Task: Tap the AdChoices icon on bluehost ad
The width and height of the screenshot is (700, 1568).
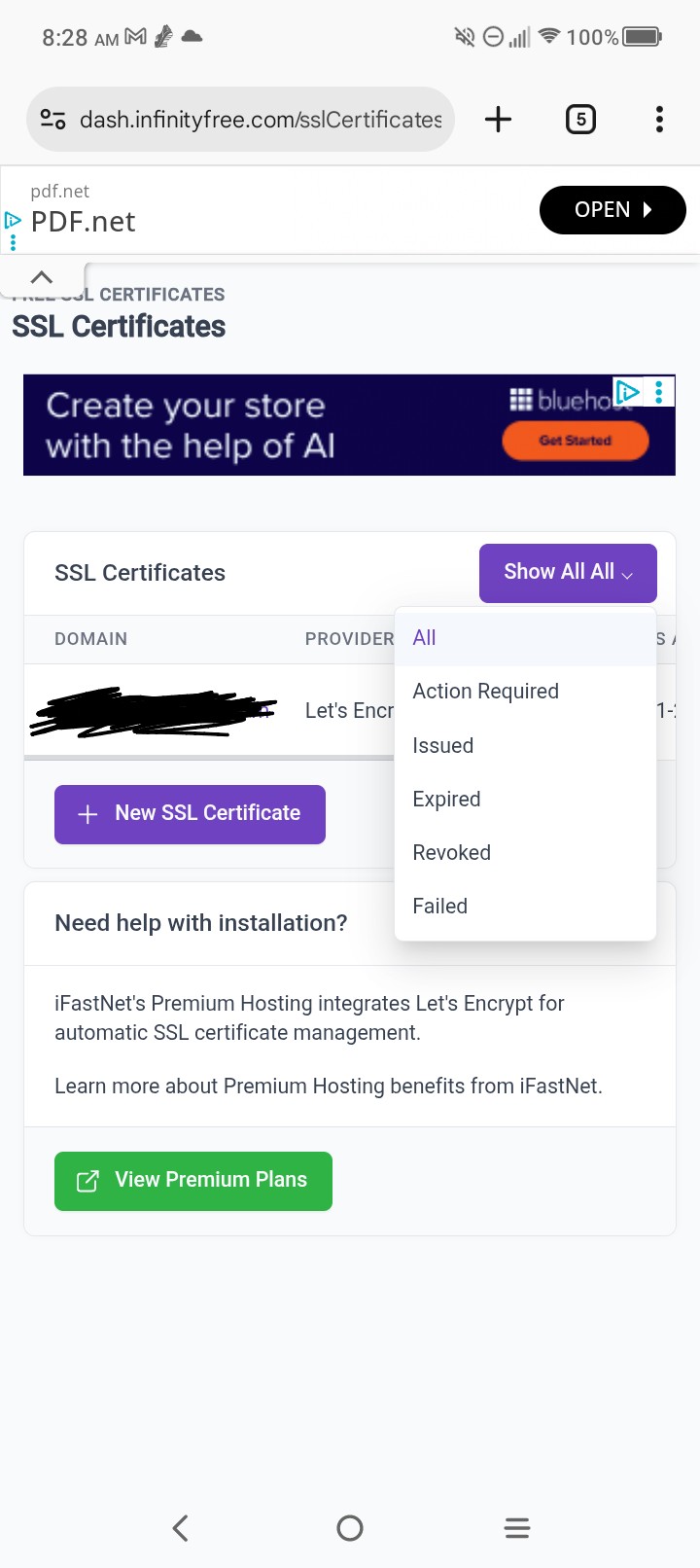Action: (x=628, y=392)
